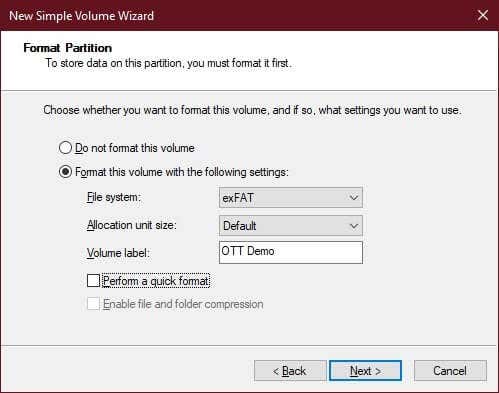
Task: Click the chevron arrow on the exFAT combo box
Action: coord(354,198)
